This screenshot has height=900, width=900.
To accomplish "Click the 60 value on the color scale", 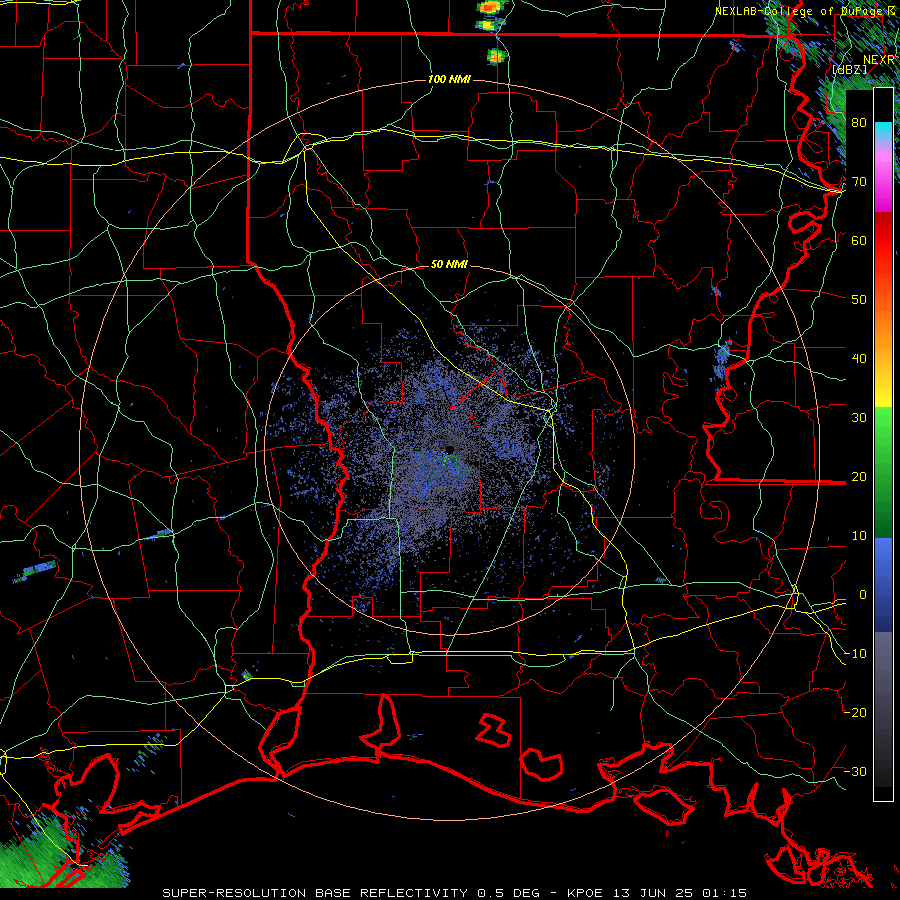I will tap(859, 241).
